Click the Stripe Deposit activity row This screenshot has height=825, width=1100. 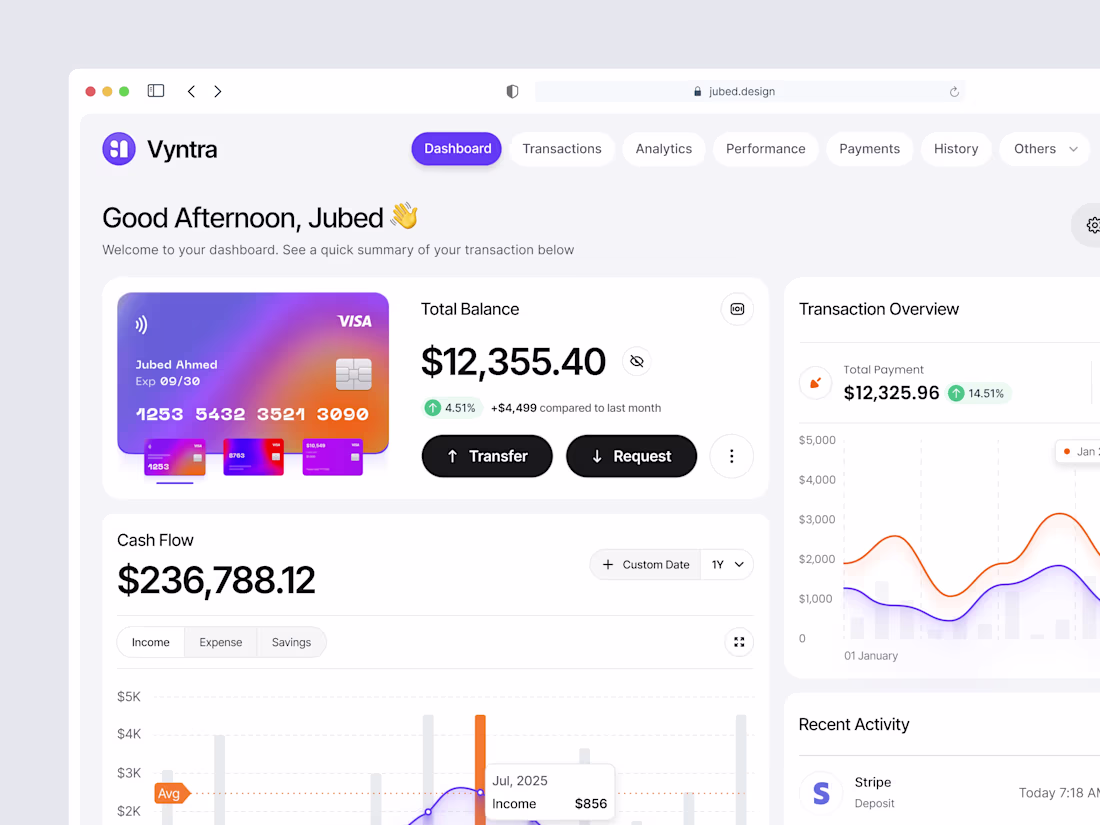[x=949, y=793]
